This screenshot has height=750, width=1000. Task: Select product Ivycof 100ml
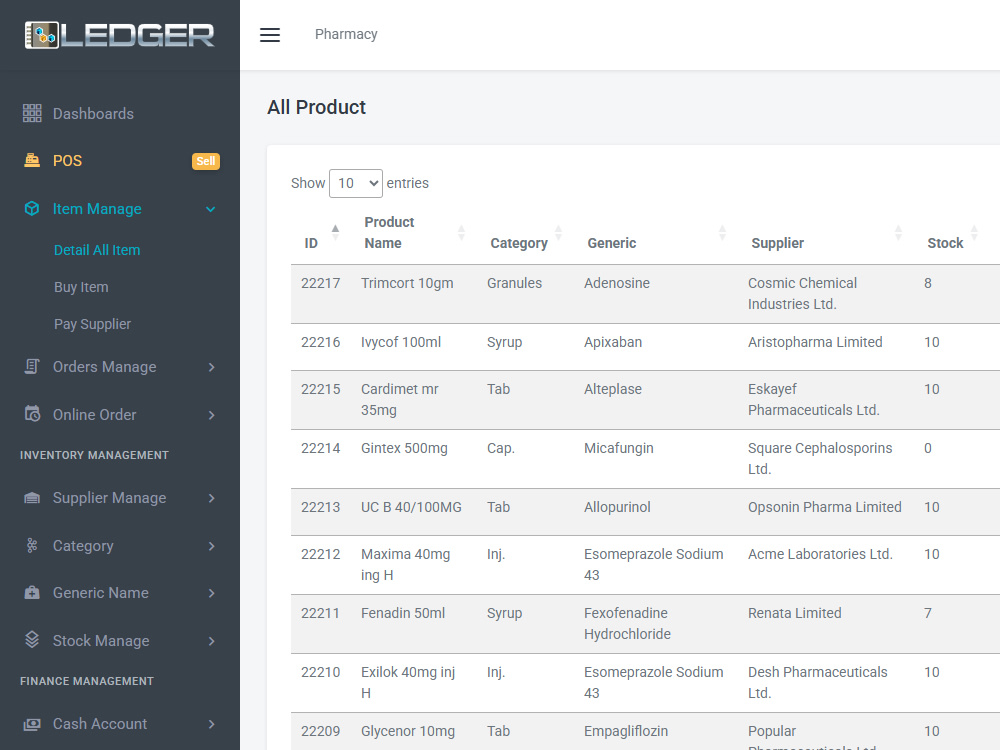coord(401,342)
